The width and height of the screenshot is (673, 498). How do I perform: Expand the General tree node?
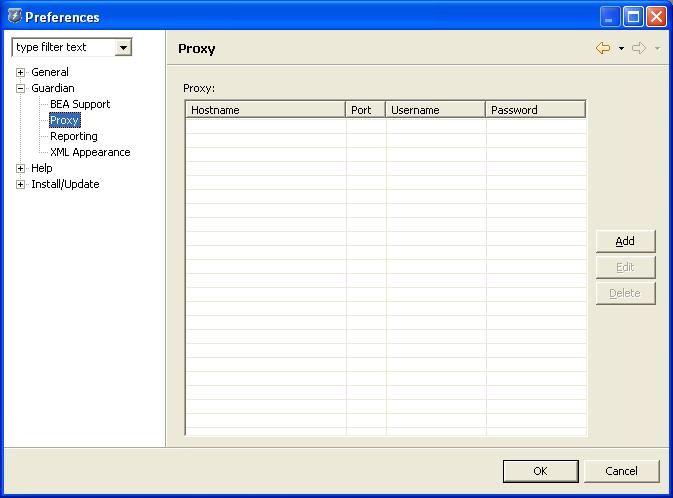(20, 72)
